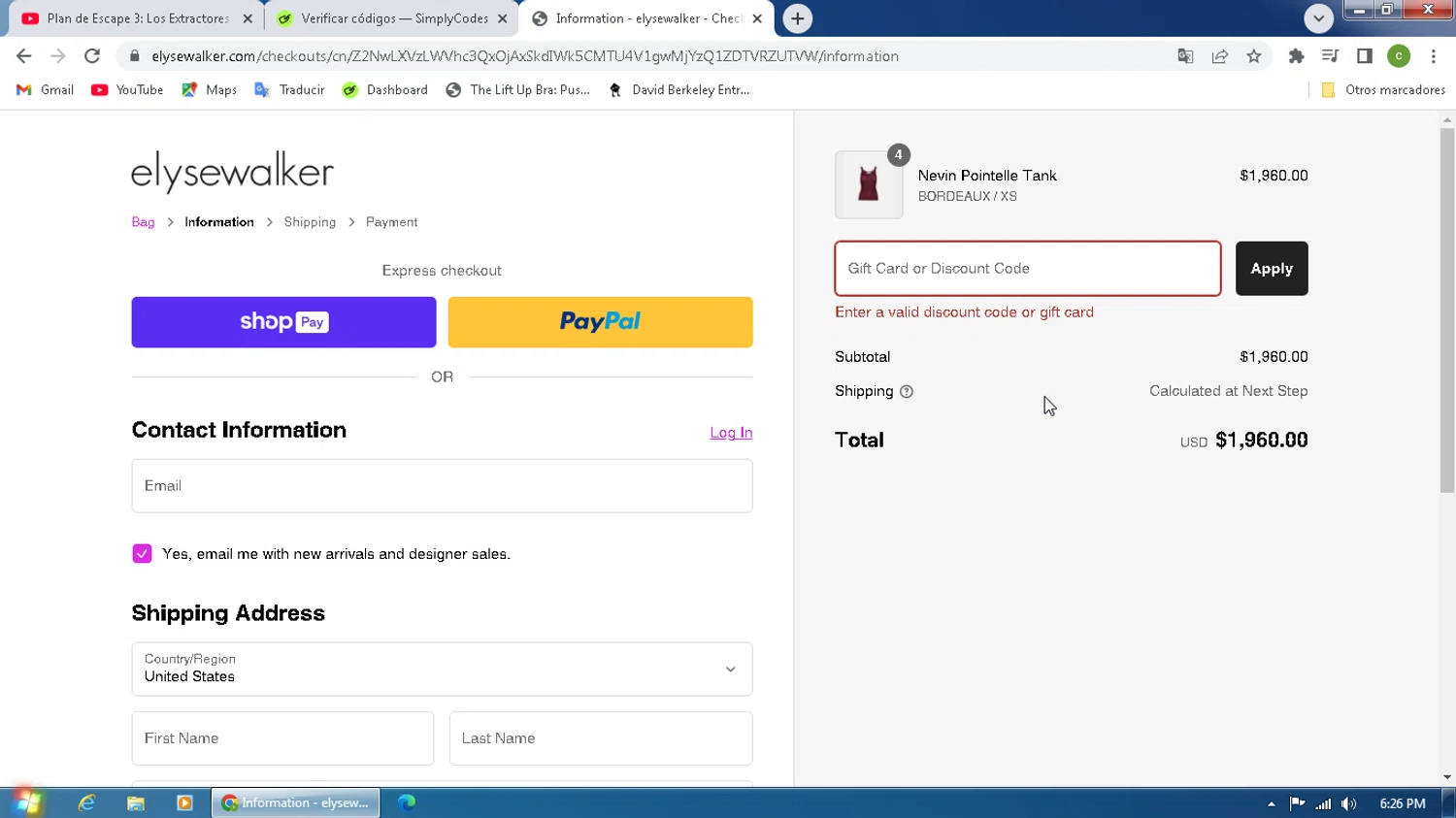Screen dimensions: 1456x818
Task: Open the Maps bookmark
Action: tap(210, 89)
